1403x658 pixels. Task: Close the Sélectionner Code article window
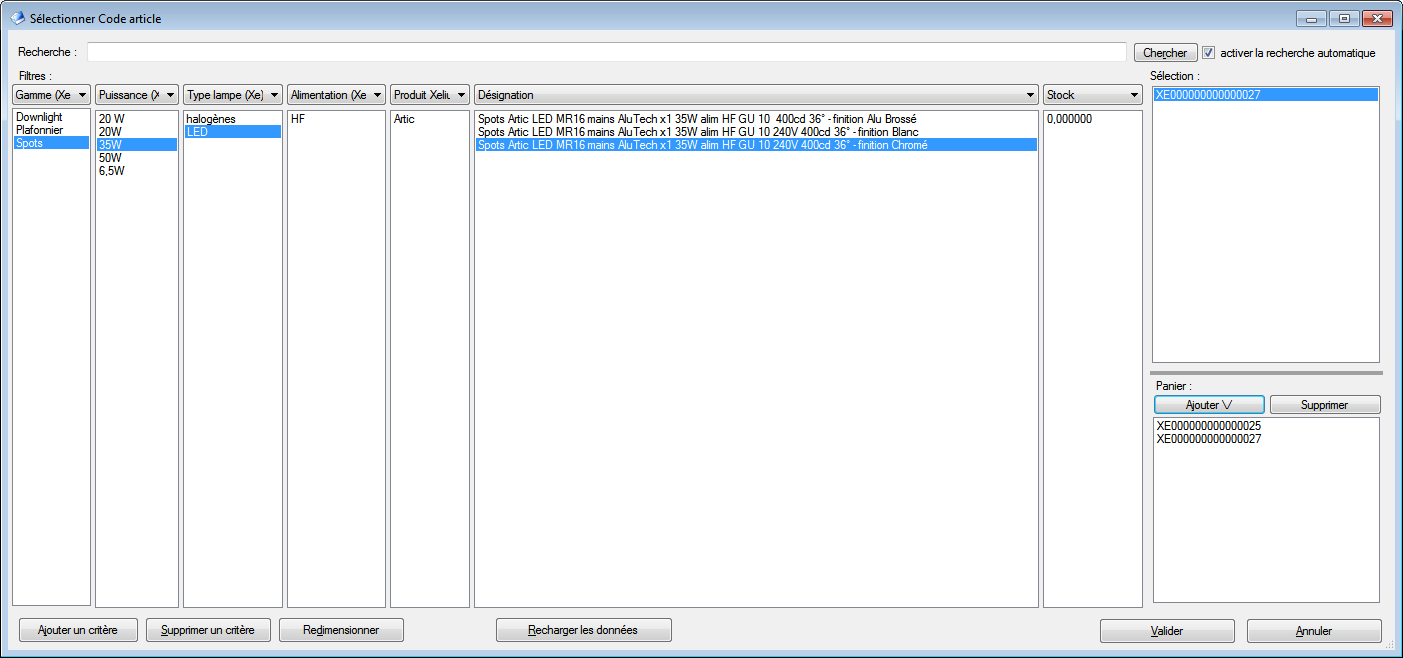click(x=1376, y=18)
